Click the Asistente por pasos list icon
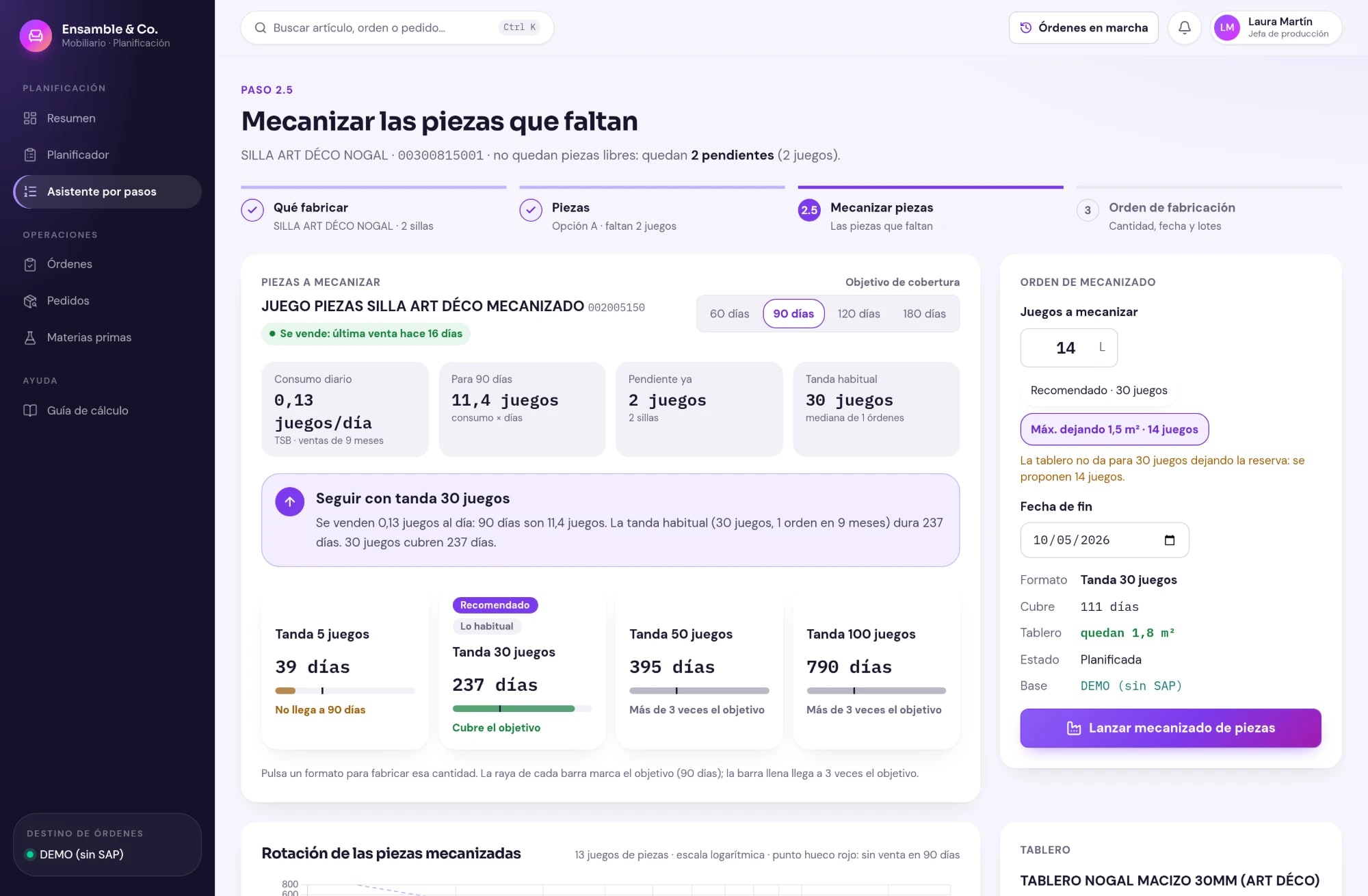This screenshot has width=1368, height=896. pyautogui.click(x=30, y=192)
